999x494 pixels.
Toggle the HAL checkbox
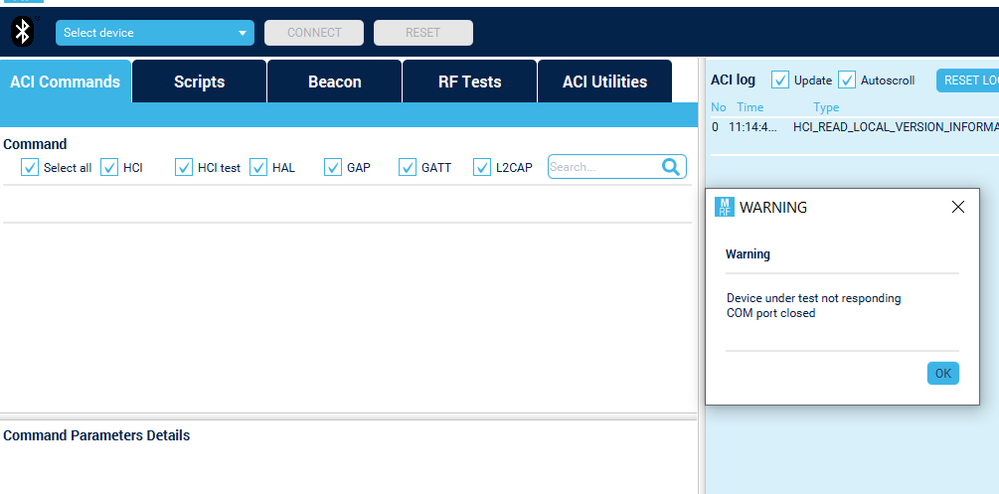[x=258, y=168]
